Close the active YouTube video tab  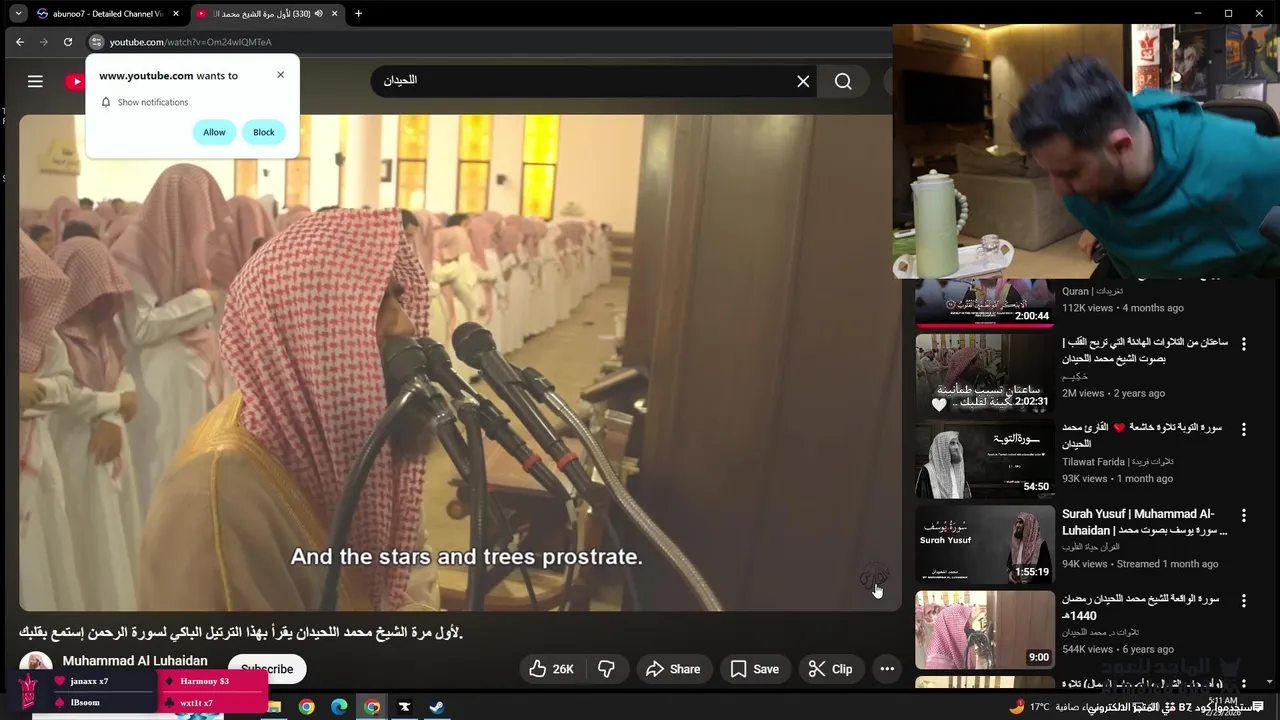coord(335,13)
